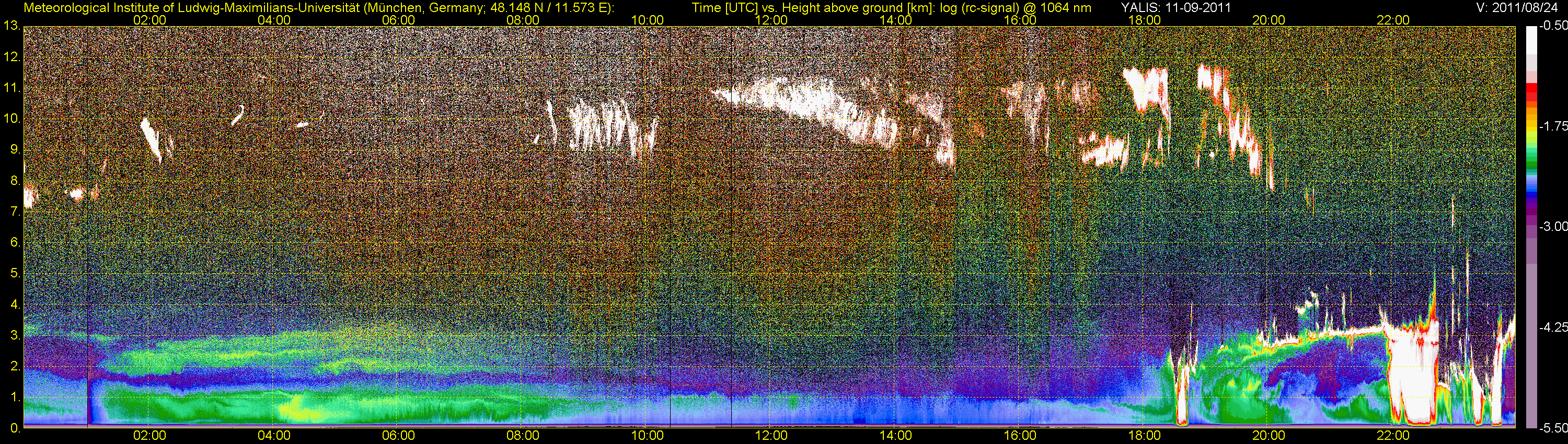Select the 04:00 label on the bottom time axis
This screenshot has height=444, width=1568.
[274, 436]
